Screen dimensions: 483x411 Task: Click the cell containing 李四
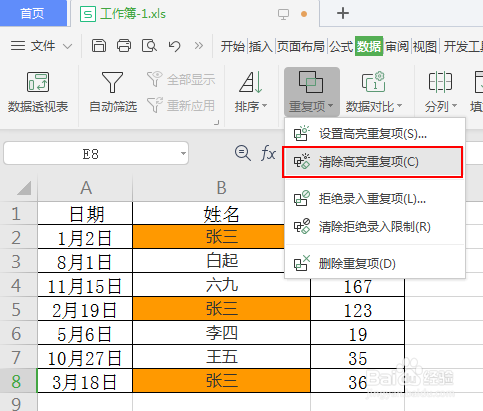[x=221, y=333]
